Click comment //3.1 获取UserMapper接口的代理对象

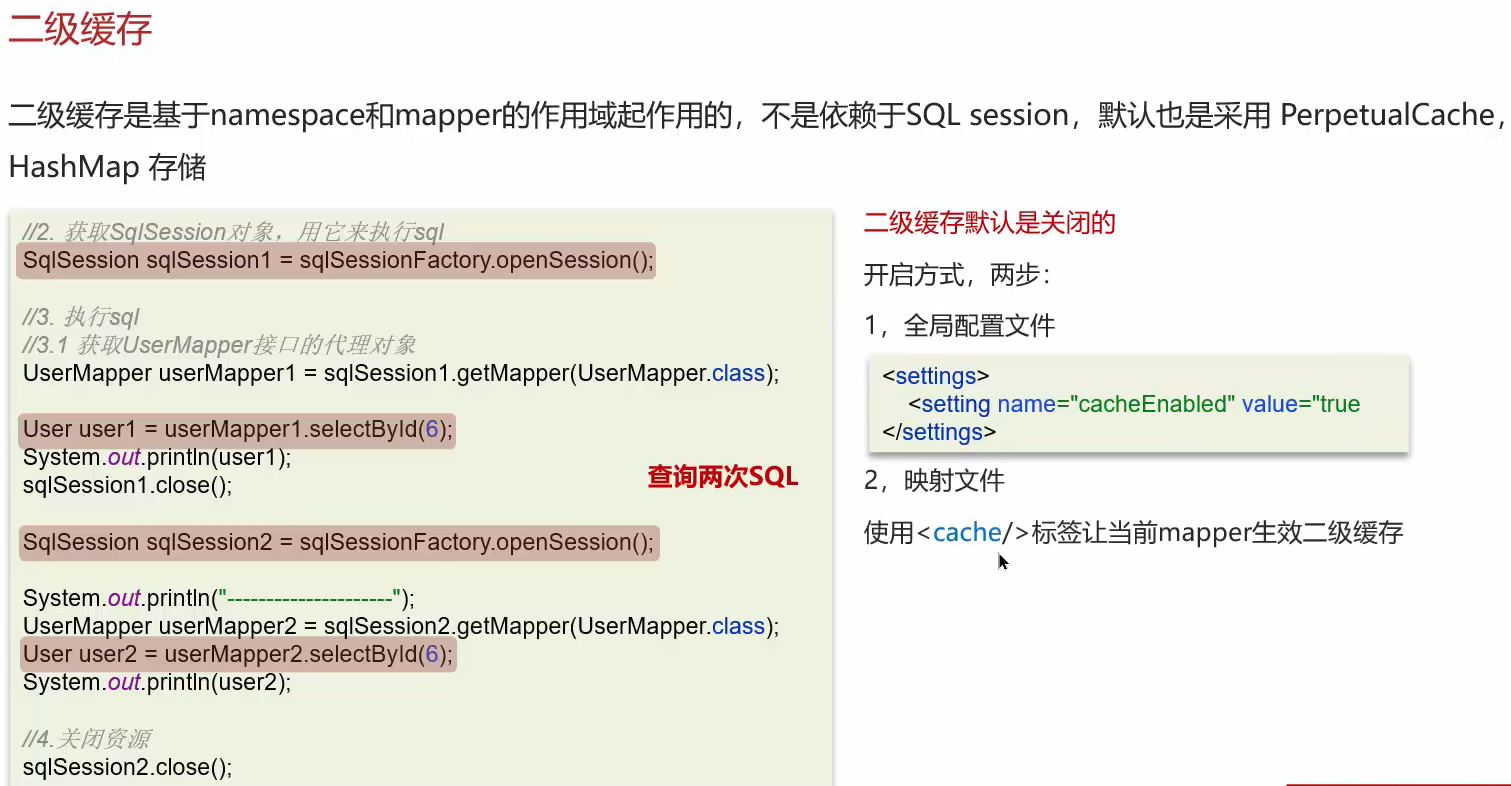tap(219, 346)
